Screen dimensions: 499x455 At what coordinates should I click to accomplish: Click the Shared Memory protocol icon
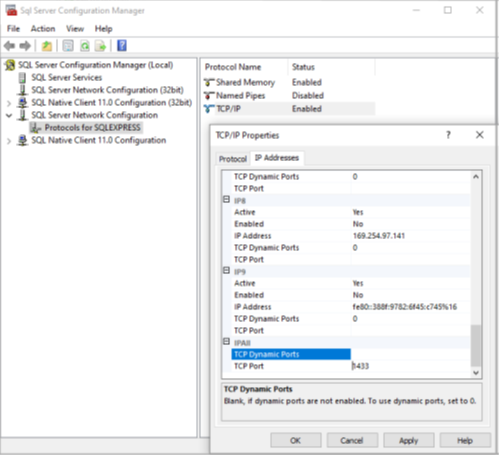(209, 82)
